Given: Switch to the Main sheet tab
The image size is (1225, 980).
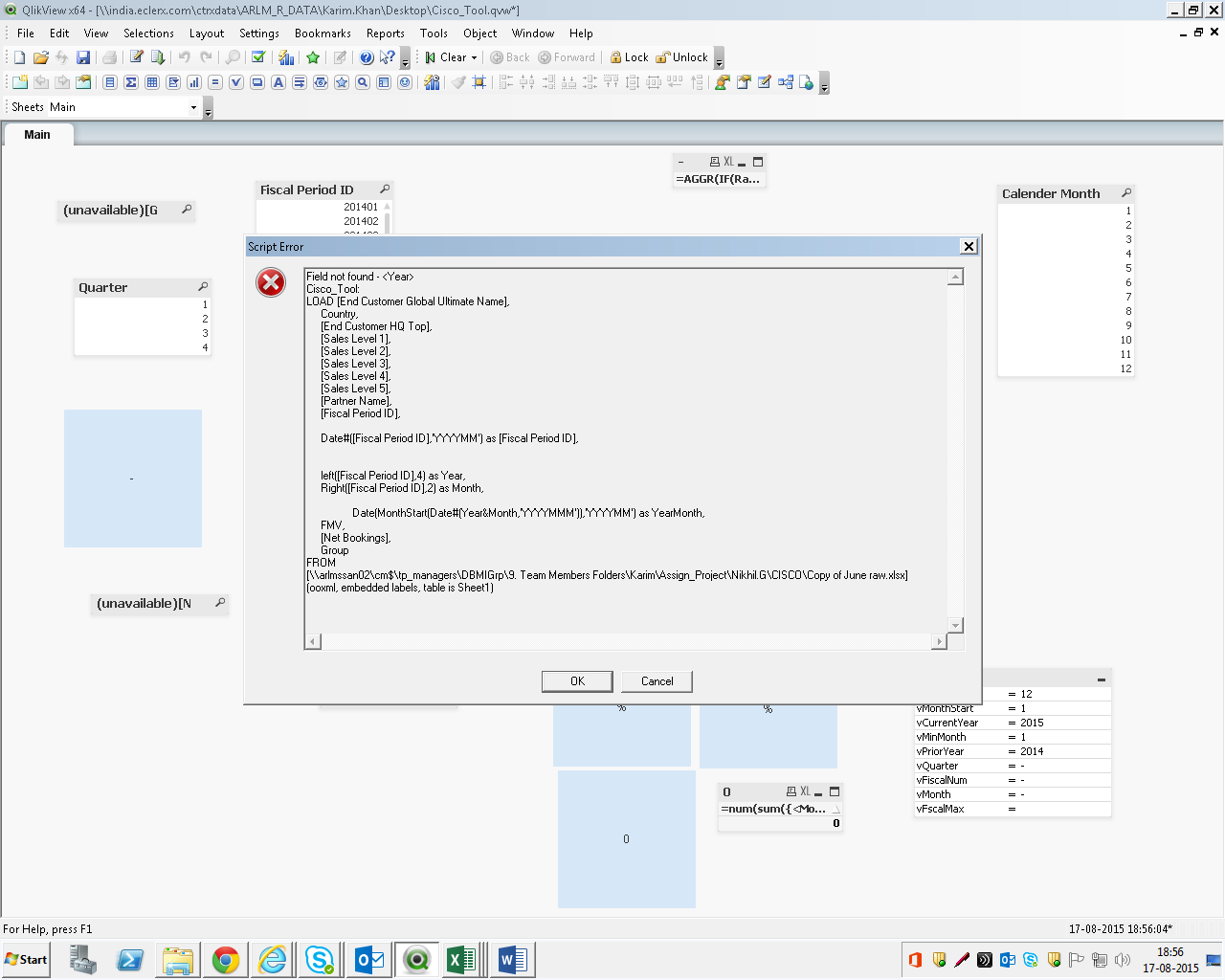Looking at the screenshot, I should click(x=37, y=135).
